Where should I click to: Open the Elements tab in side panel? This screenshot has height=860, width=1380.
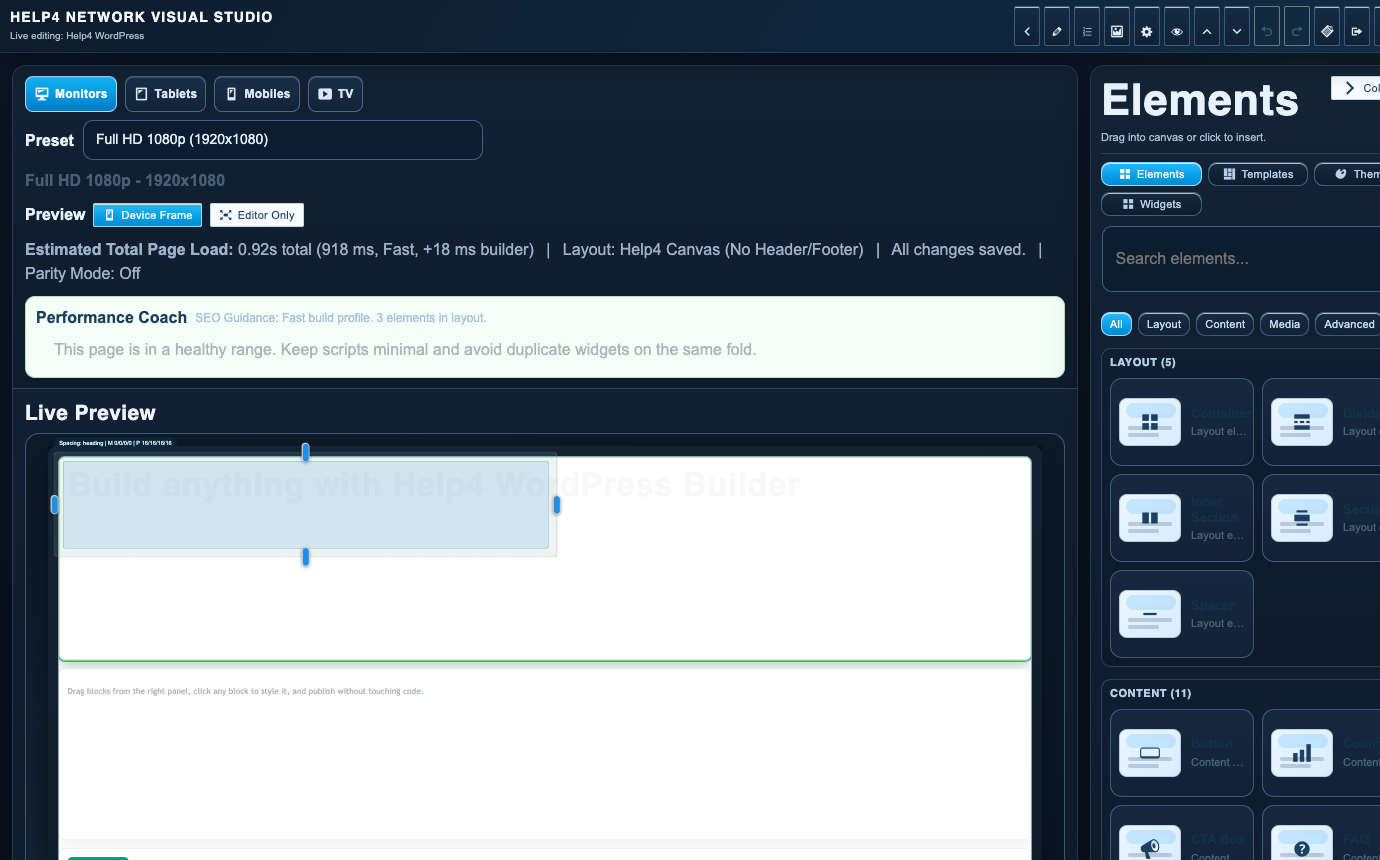tap(1151, 174)
